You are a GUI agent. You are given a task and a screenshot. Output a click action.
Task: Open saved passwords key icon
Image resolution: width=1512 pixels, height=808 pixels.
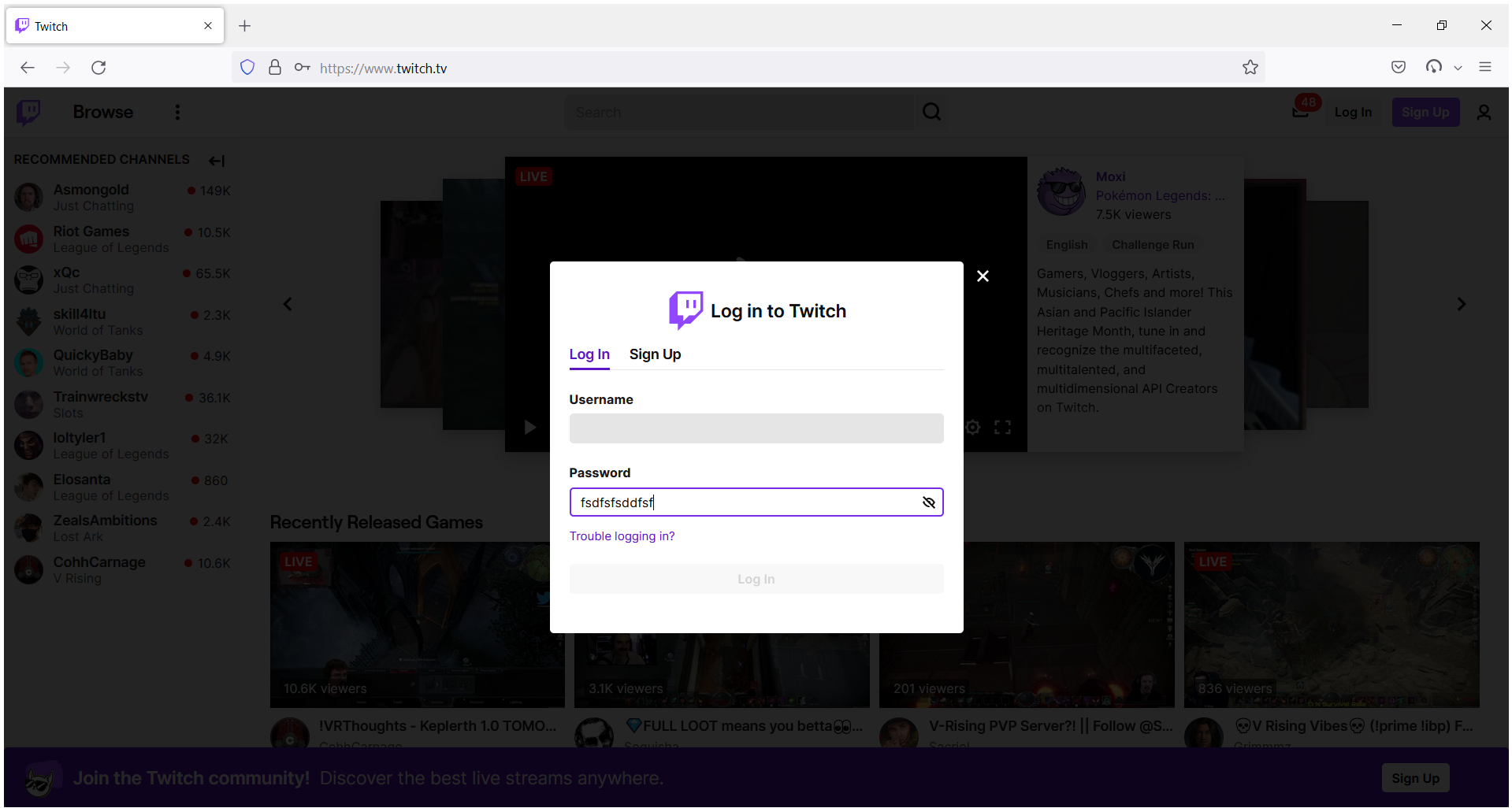[302, 68]
